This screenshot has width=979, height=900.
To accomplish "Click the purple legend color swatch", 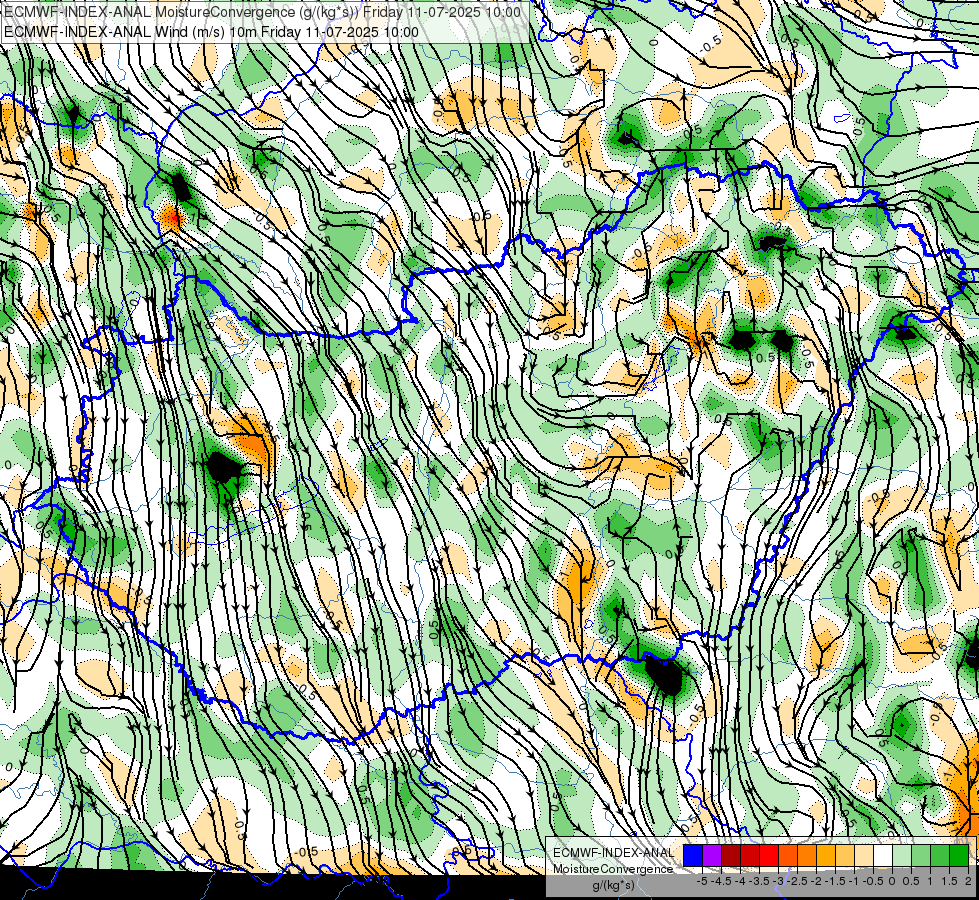I will 712,856.
